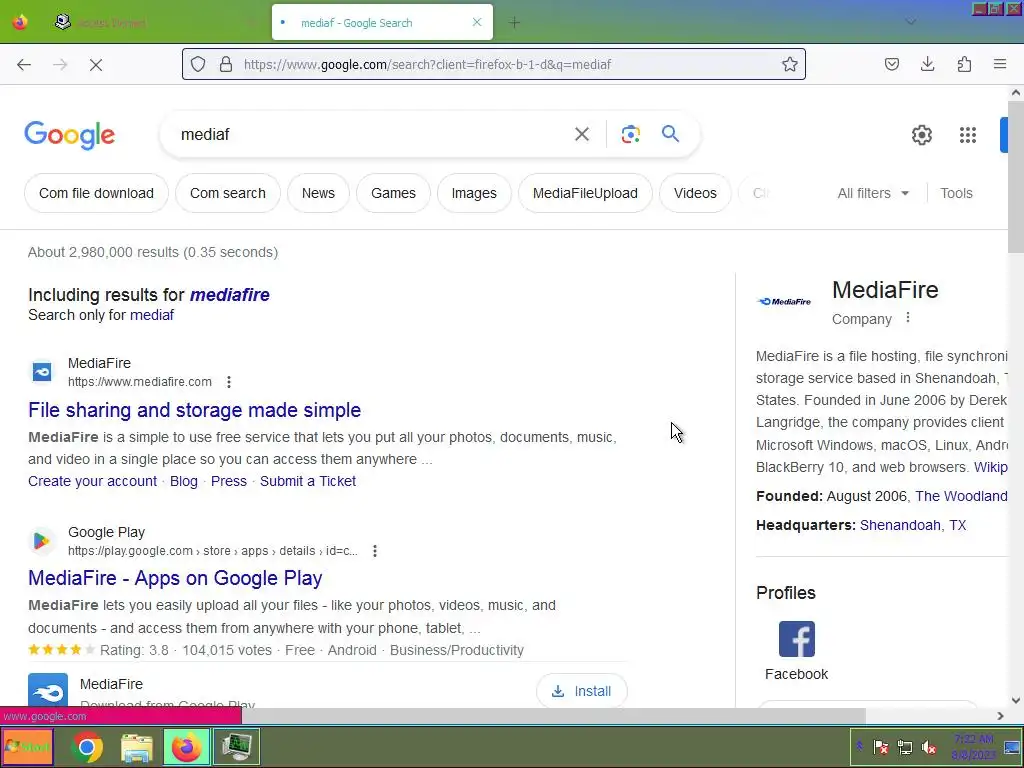Viewport: 1024px width, 768px height.
Task: Select the Com file download chip
Action: (x=96, y=193)
